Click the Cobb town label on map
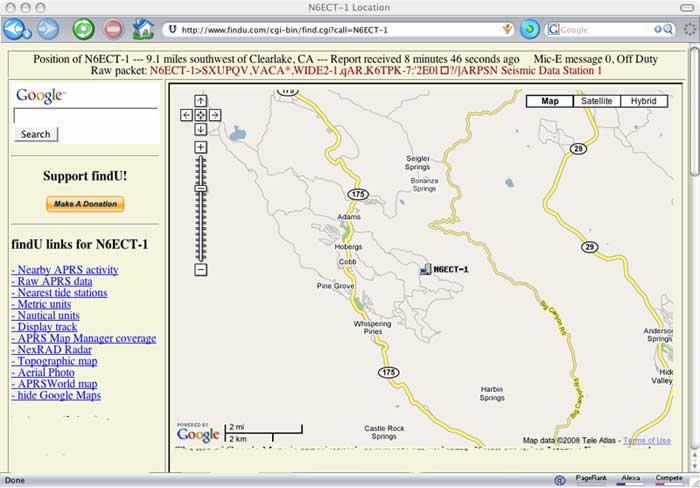 pos(347,262)
